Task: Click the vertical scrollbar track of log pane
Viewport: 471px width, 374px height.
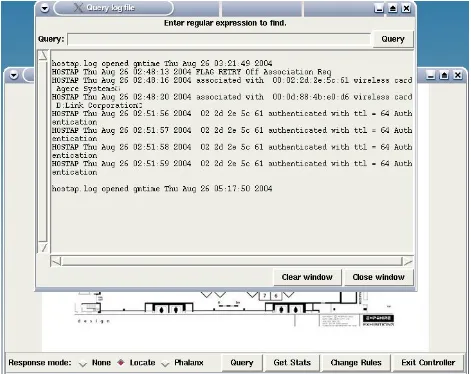Action: click(x=43, y=151)
